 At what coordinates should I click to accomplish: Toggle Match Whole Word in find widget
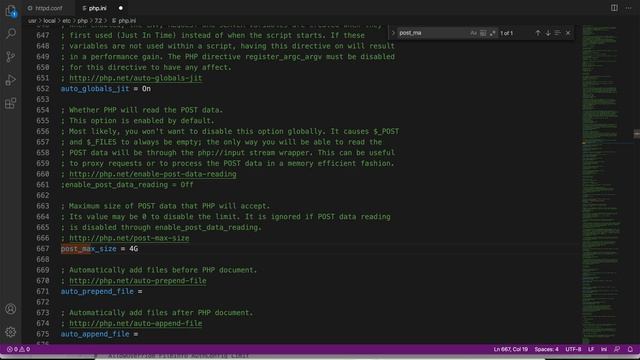tap(483, 33)
